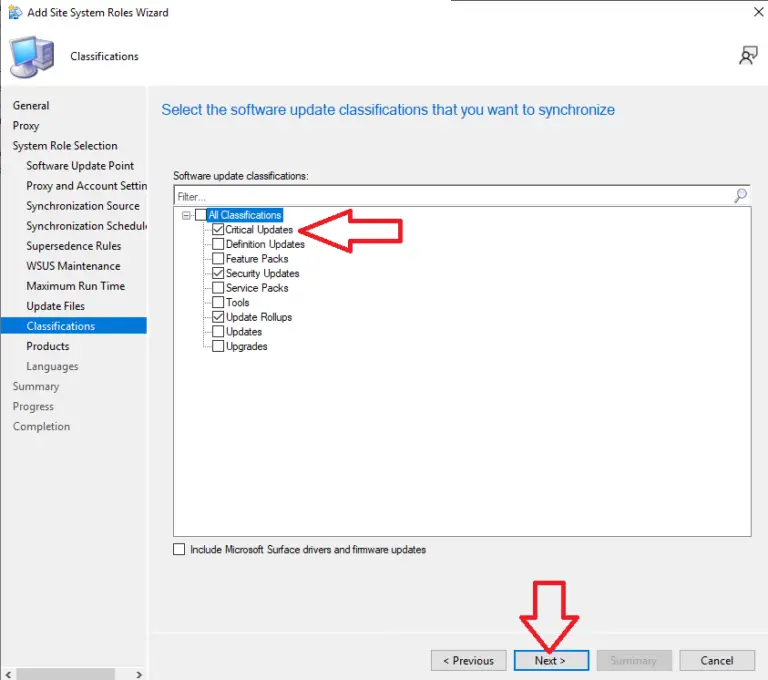Image resolution: width=768 pixels, height=680 pixels.
Task: Tick the Feature Packs checkbox
Action: [x=218, y=259]
